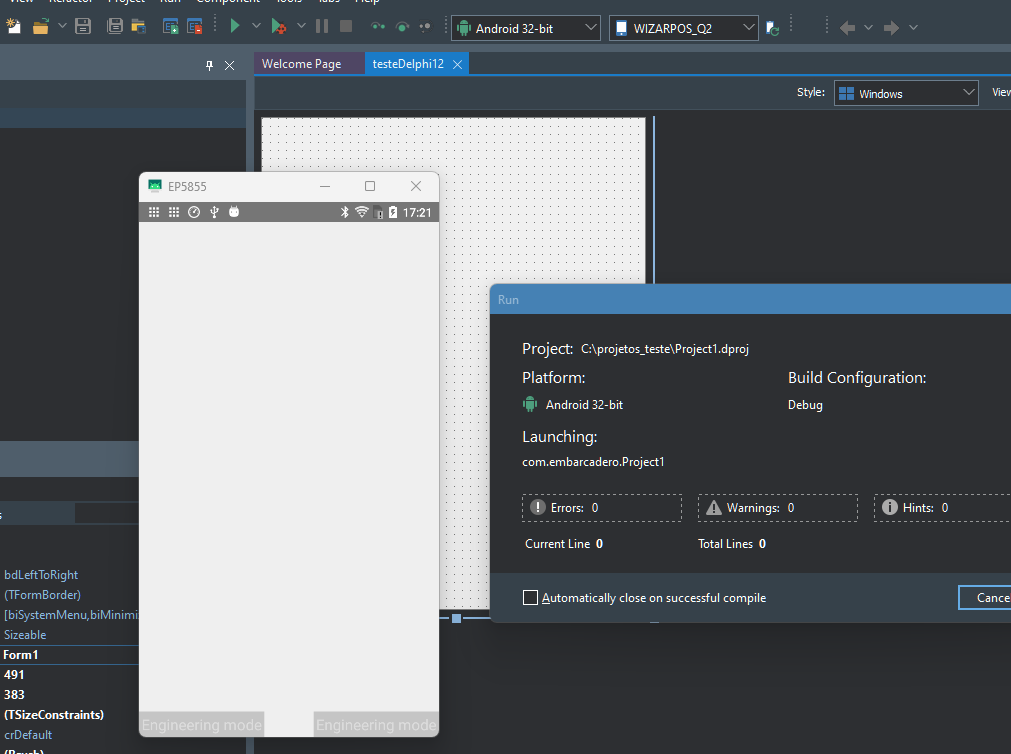
Task: Close the testeDelphi12 tab
Action: [457, 64]
